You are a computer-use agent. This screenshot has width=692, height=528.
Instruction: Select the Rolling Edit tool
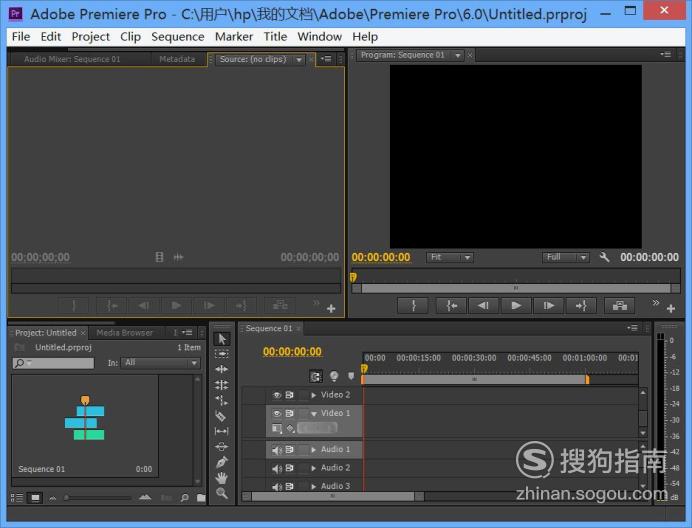222,385
